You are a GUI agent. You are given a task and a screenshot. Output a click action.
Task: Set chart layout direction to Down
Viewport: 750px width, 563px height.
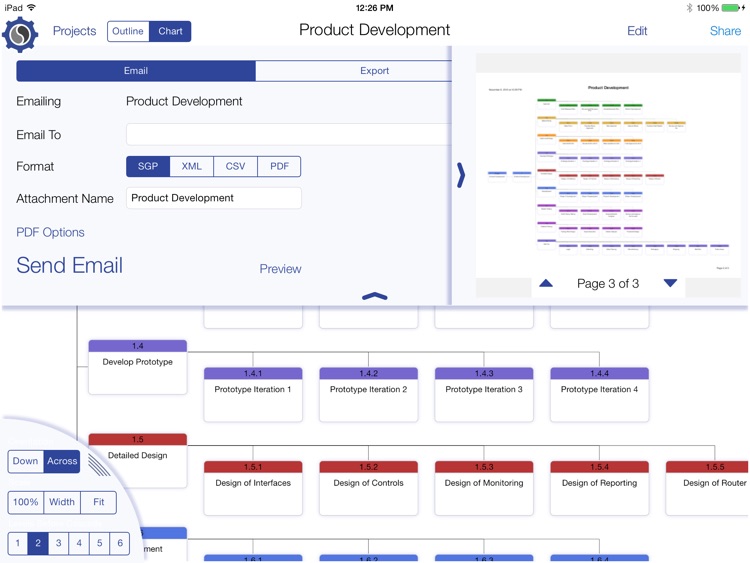[x=25, y=461]
